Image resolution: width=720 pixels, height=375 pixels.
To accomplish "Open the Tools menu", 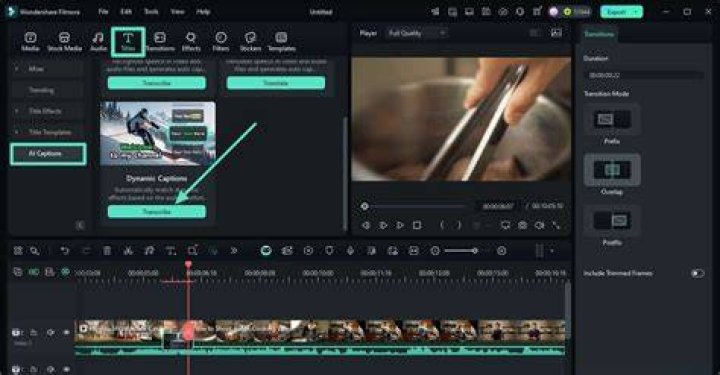I will point(151,11).
